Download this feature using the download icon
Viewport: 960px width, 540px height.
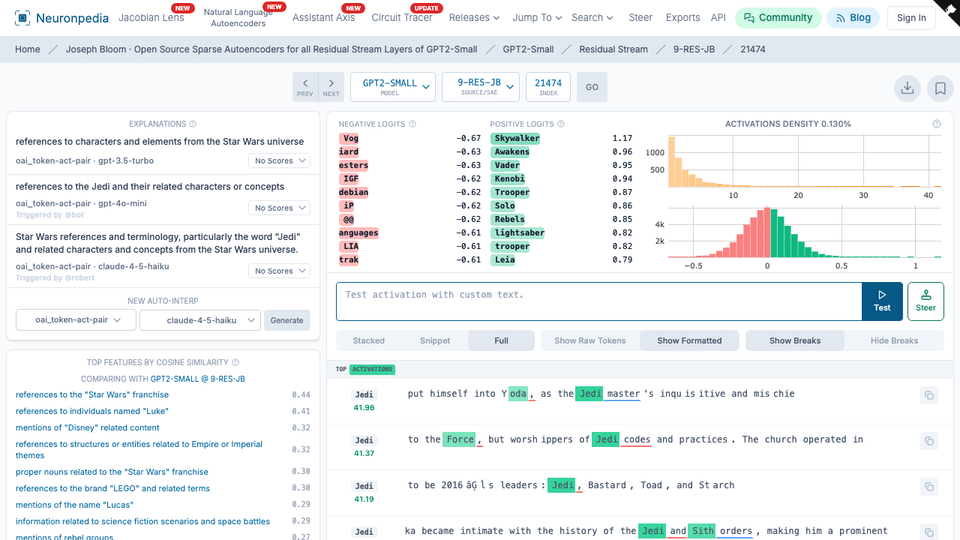tap(907, 88)
